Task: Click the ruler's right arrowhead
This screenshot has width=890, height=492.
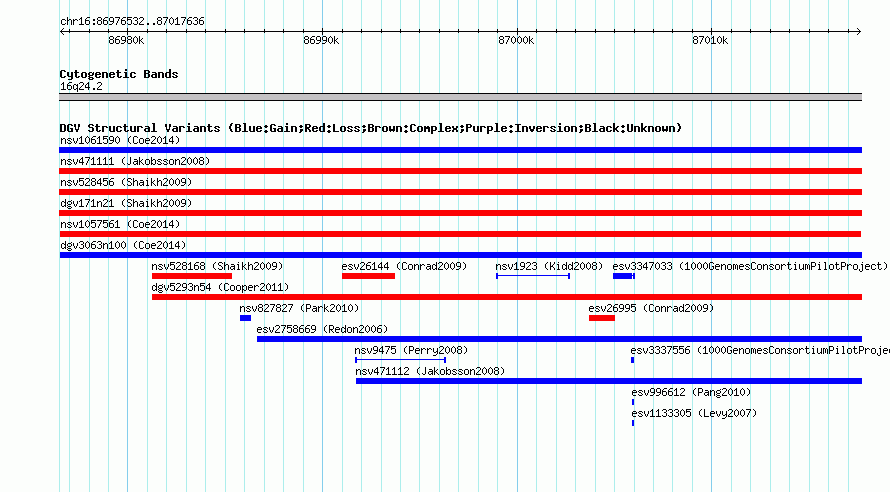Action: [858, 31]
